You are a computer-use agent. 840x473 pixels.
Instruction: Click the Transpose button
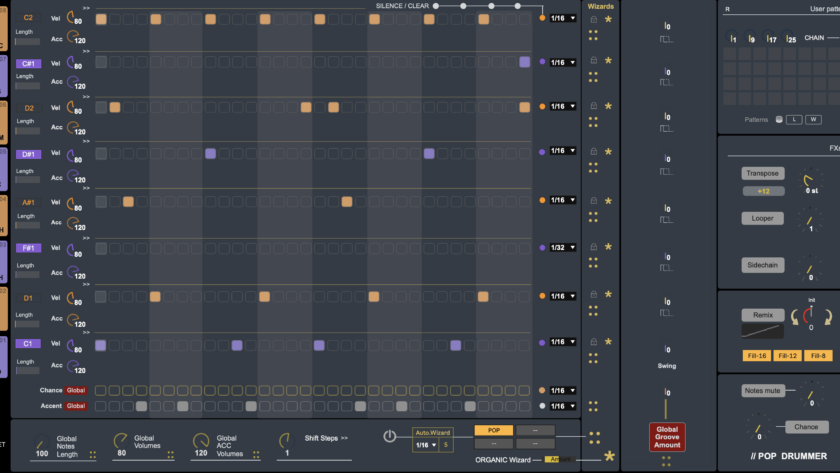click(763, 173)
